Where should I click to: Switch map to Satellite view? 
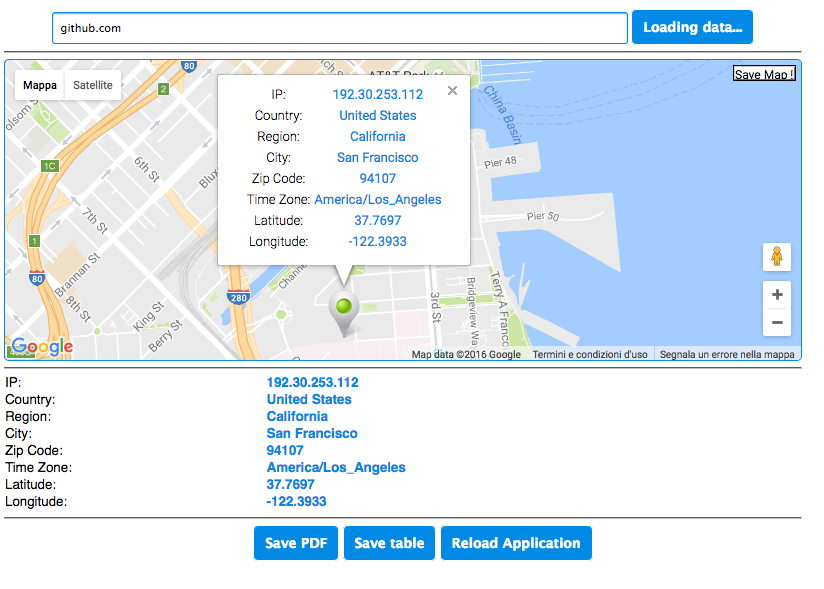pyautogui.click(x=92, y=85)
